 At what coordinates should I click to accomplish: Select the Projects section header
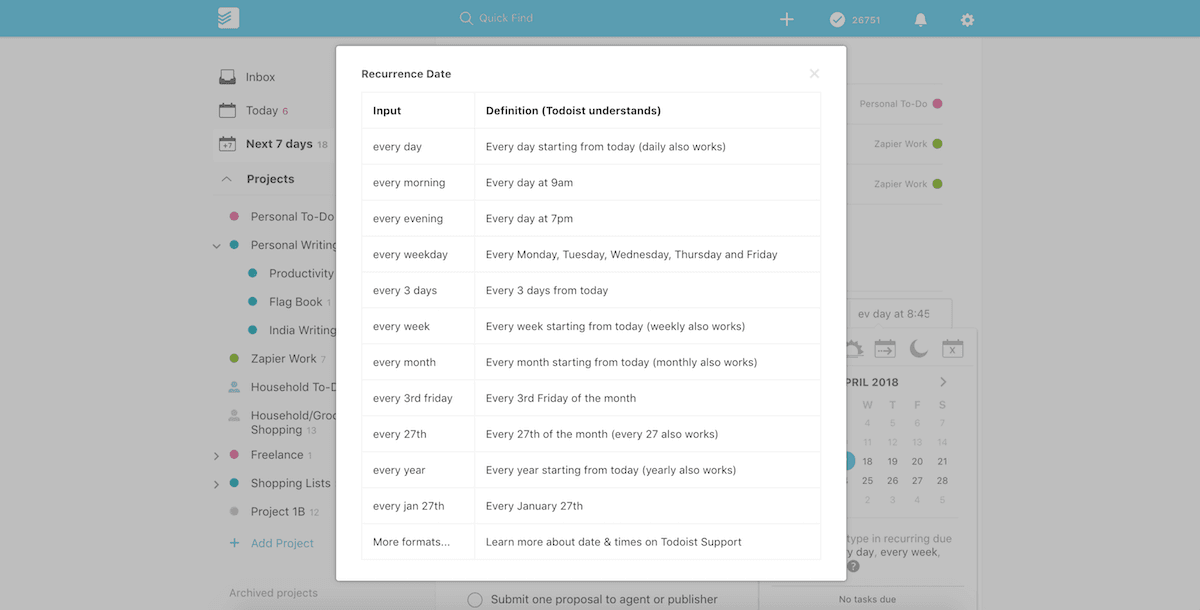[271, 179]
